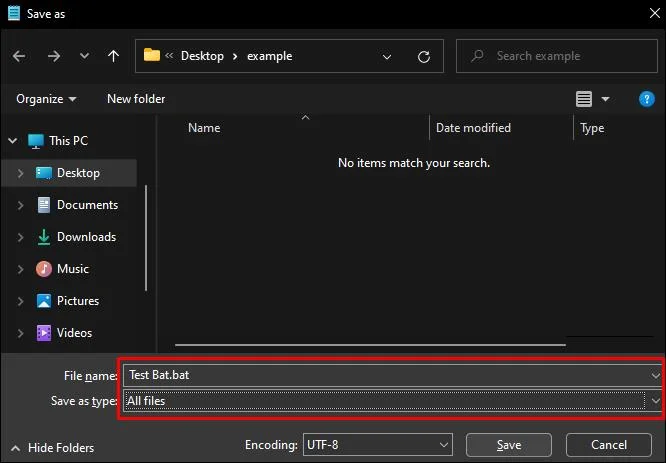
Task: Open the Help question mark icon
Action: click(646, 99)
